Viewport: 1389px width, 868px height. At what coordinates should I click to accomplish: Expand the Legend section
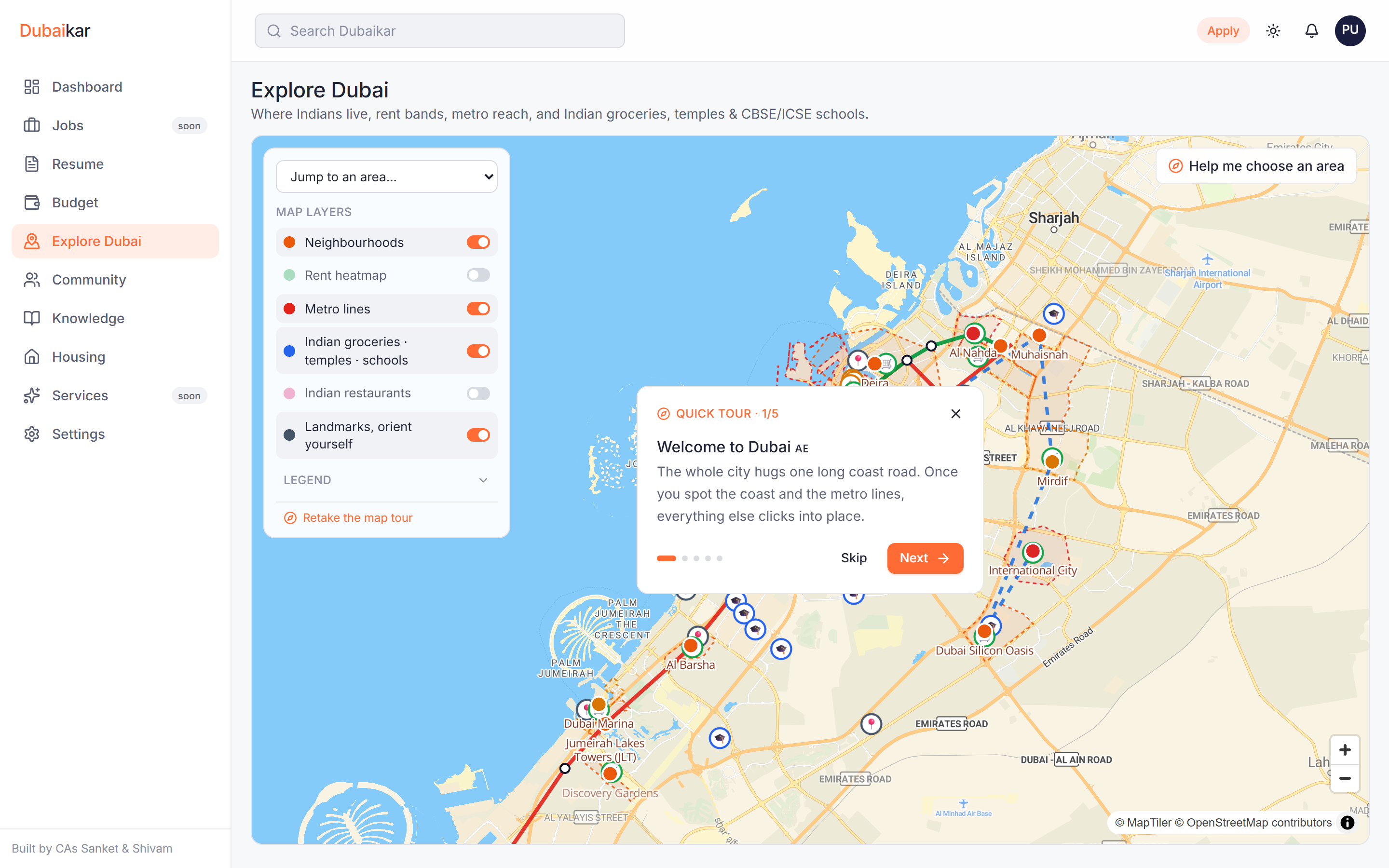[x=386, y=480]
